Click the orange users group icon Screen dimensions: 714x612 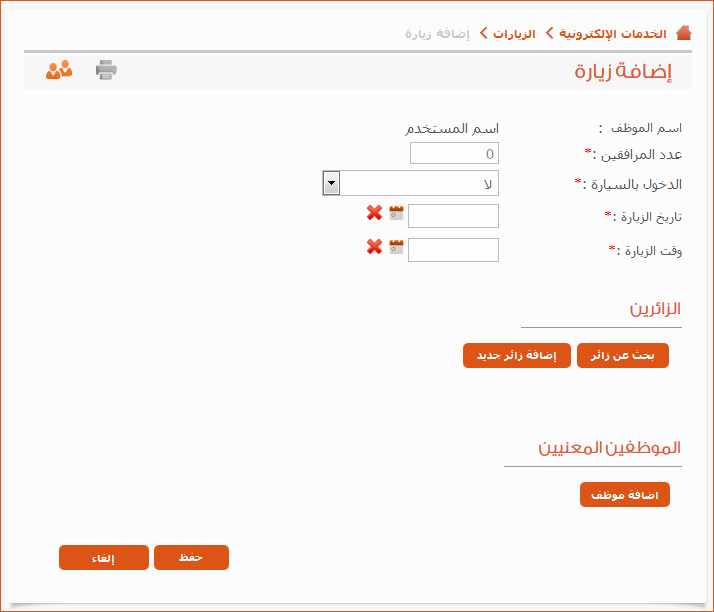pos(59,70)
